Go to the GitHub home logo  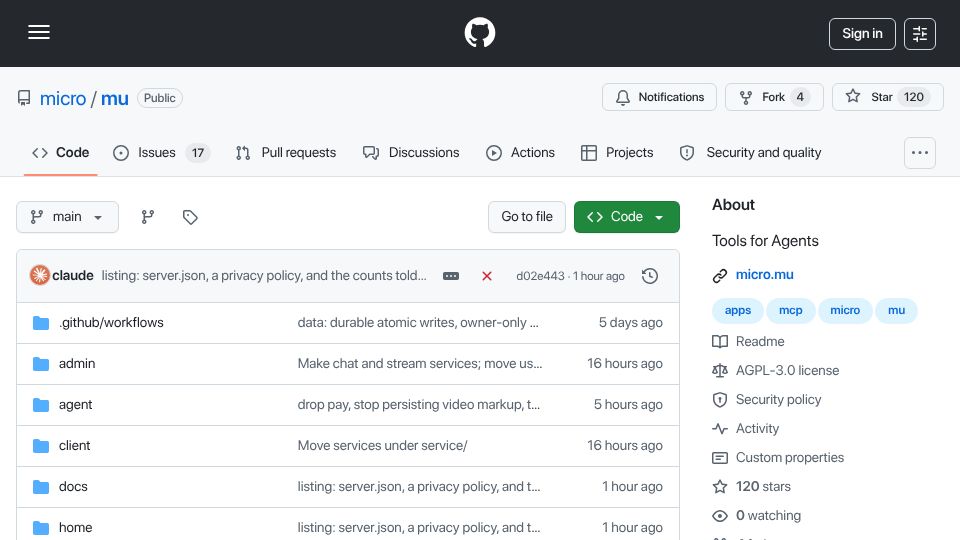[479, 32]
